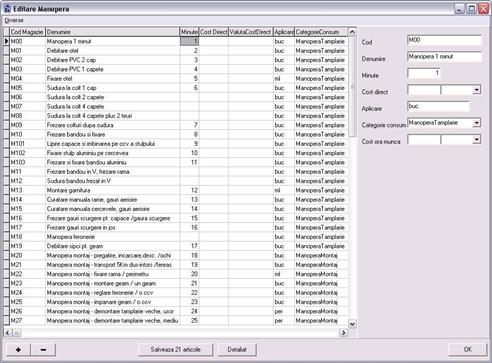The image size is (492, 363).
Task: Click the Cost direct amount field
Action: [424, 90]
